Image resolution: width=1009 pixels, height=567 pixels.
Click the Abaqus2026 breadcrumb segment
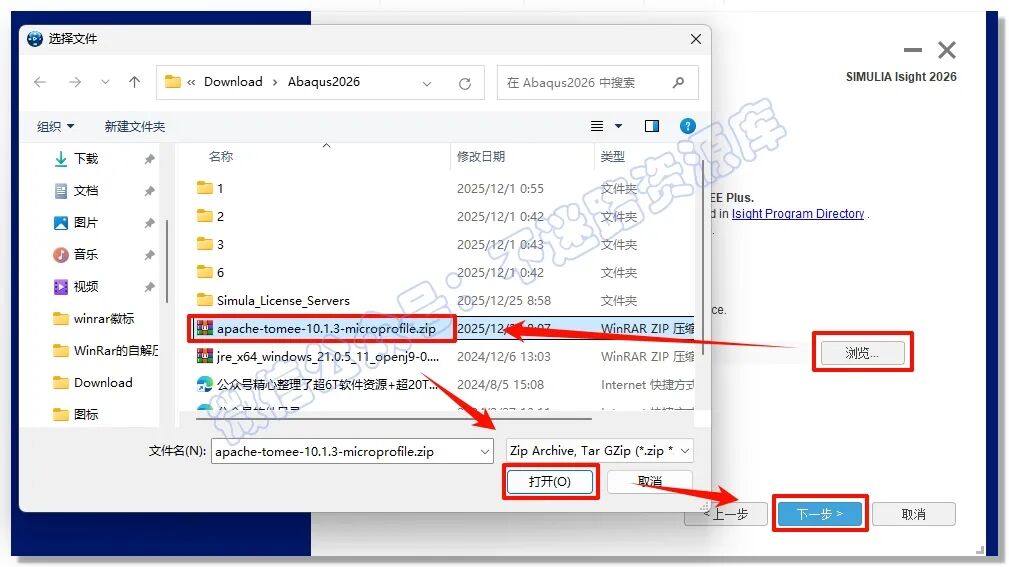[x=324, y=82]
